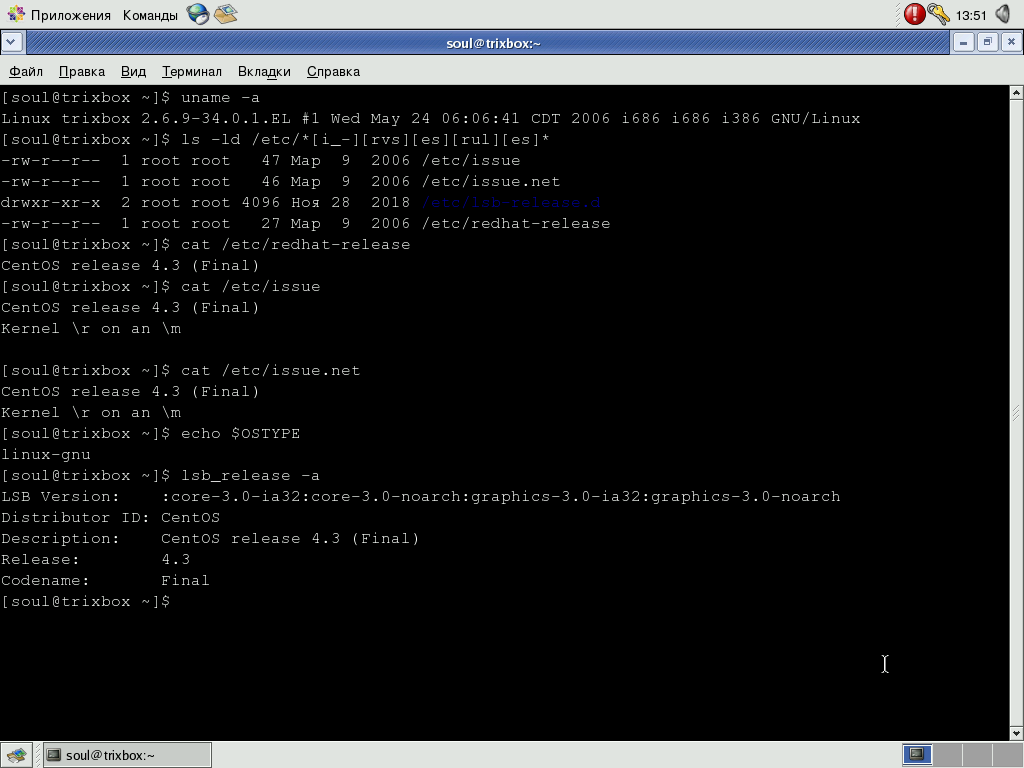Click the "/etc/issue.net" filename in ls listing
1024x768 pixels.
[491, 181]
